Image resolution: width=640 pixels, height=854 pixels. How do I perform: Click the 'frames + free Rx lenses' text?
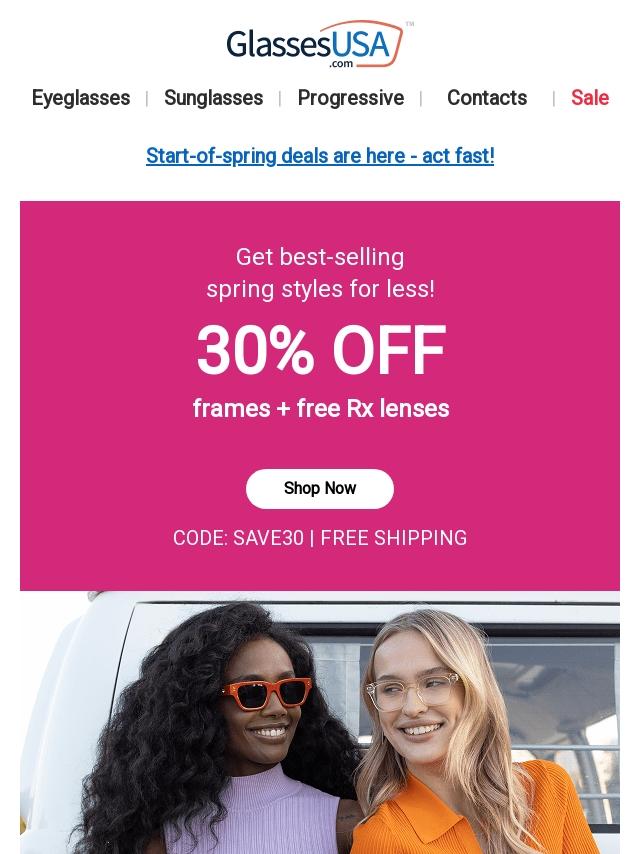coord(320,409)
